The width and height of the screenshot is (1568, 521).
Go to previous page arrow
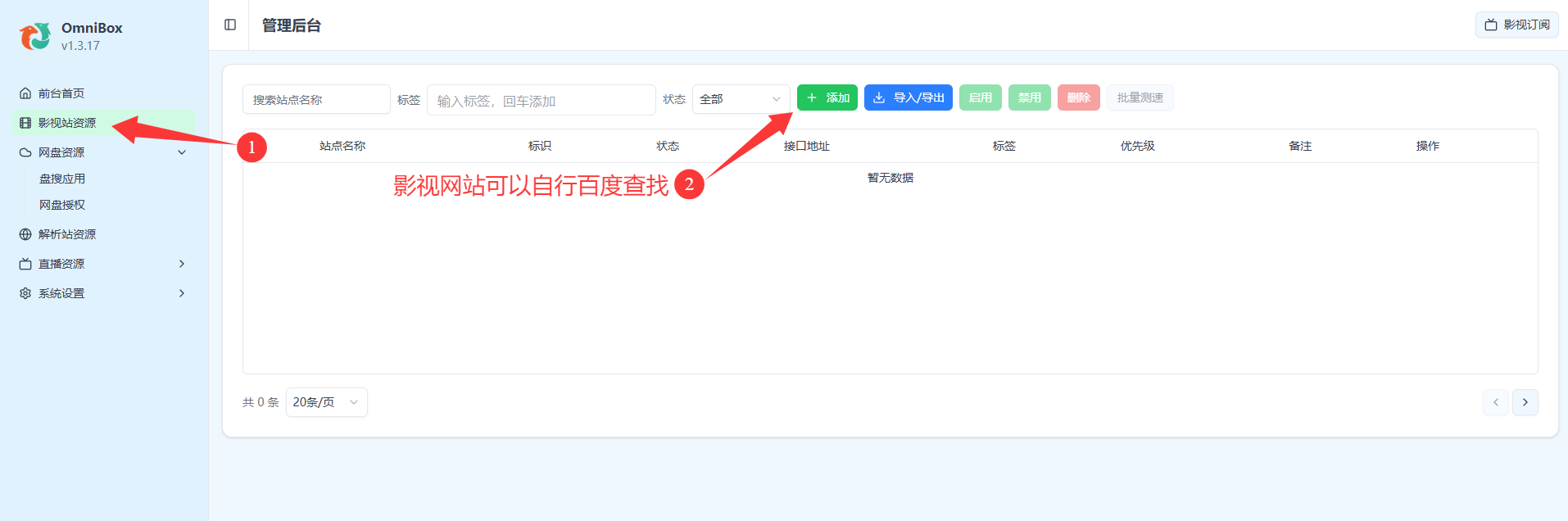[x=1496, y=402]
